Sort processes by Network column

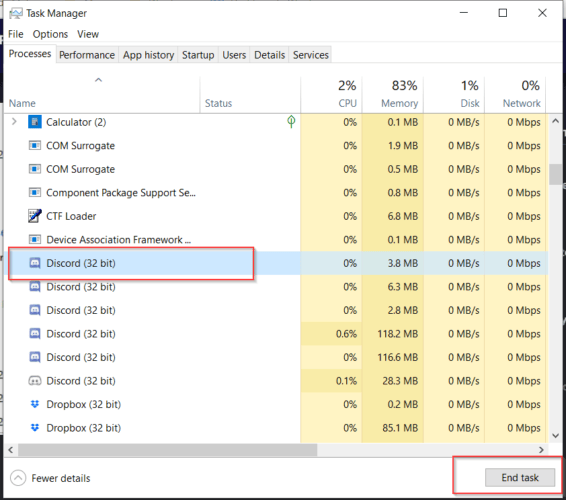pos(515,94)
